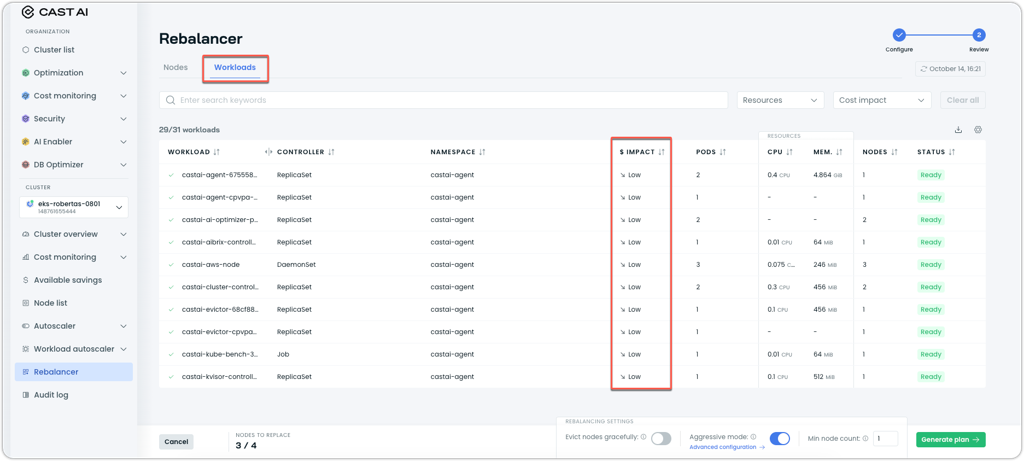Click the Audit log icon

[25, 395]
